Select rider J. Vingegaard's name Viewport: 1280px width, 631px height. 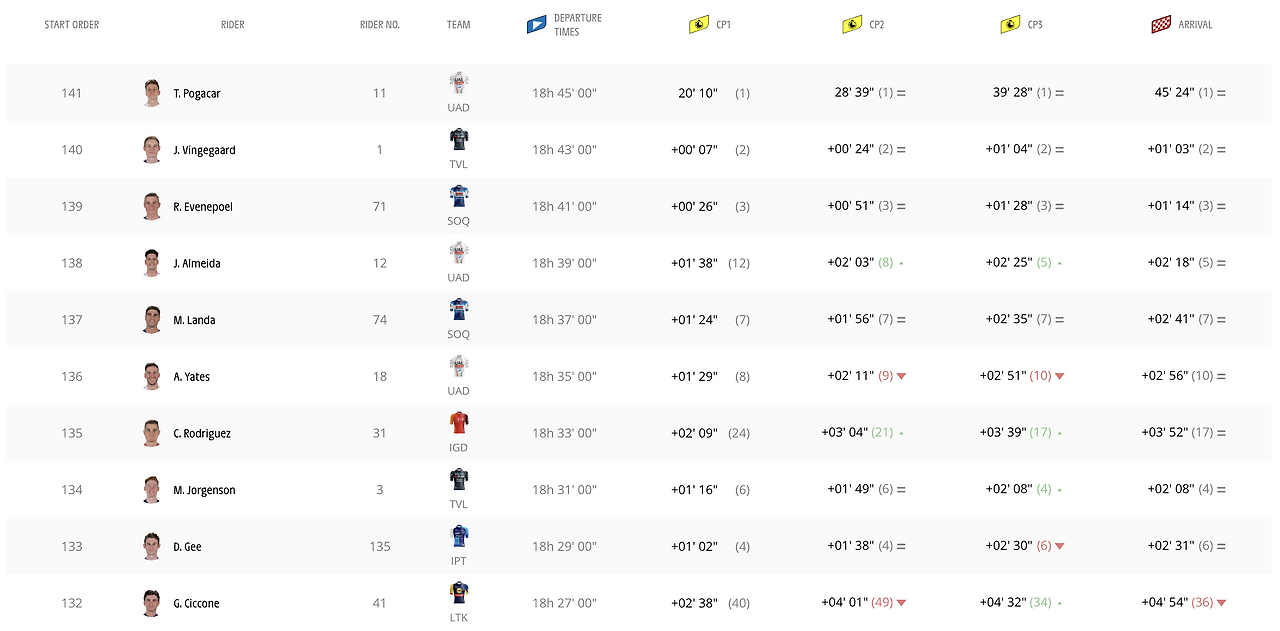[x=203, y=149]
